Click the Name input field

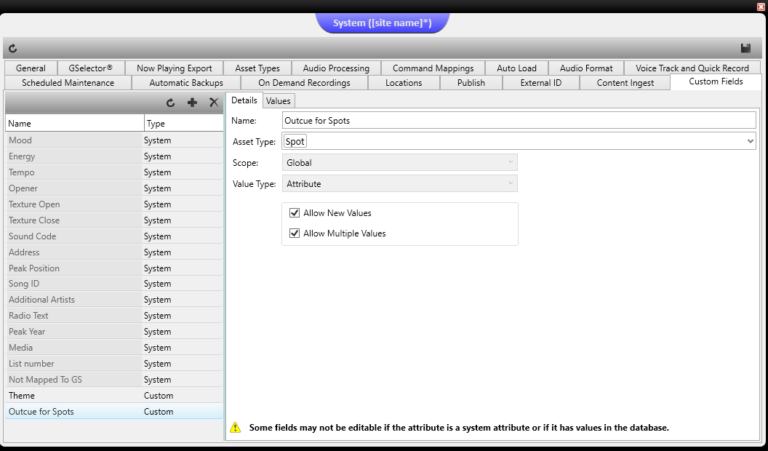(517, 120)
